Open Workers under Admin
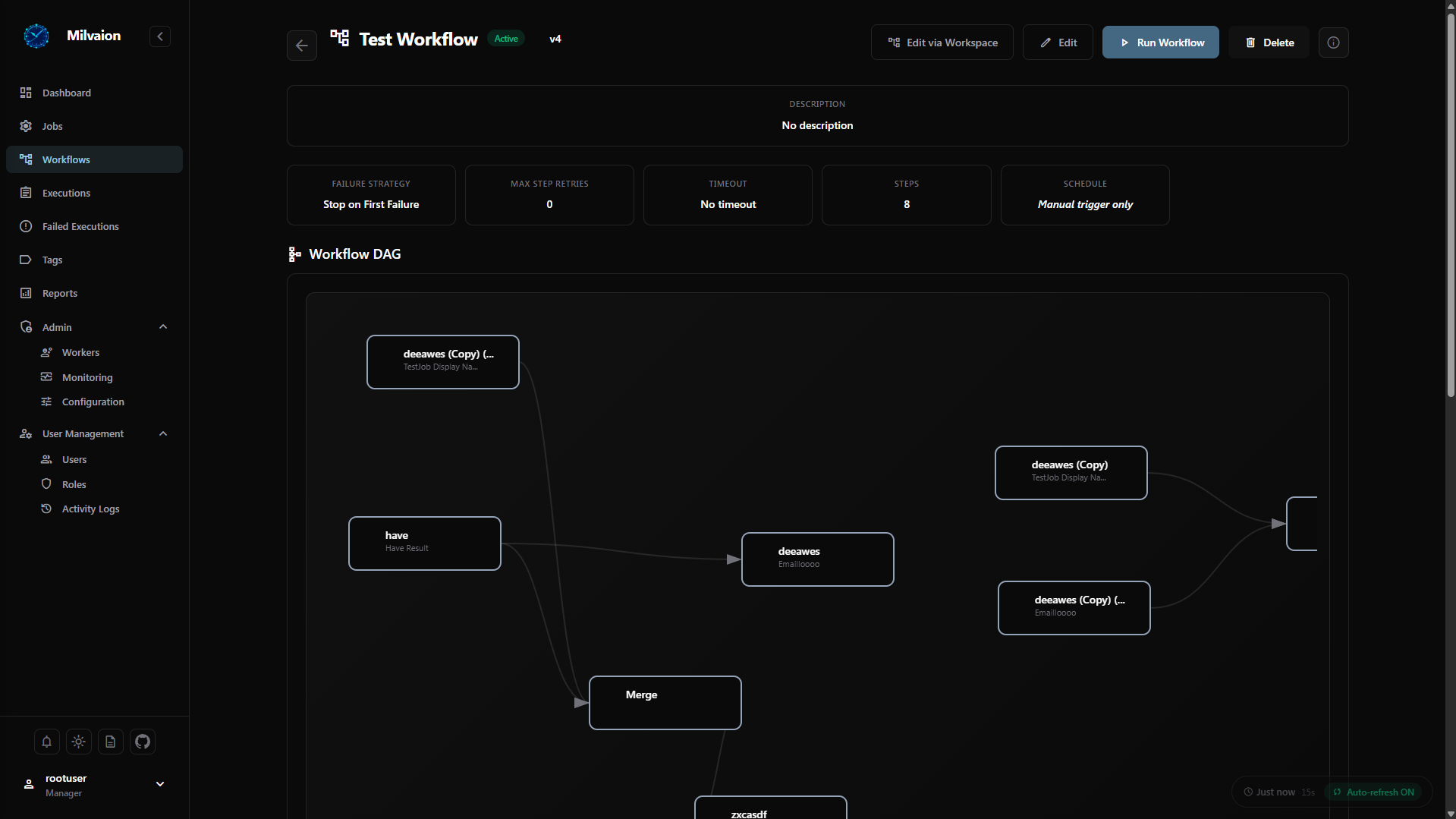 (80, 352)
